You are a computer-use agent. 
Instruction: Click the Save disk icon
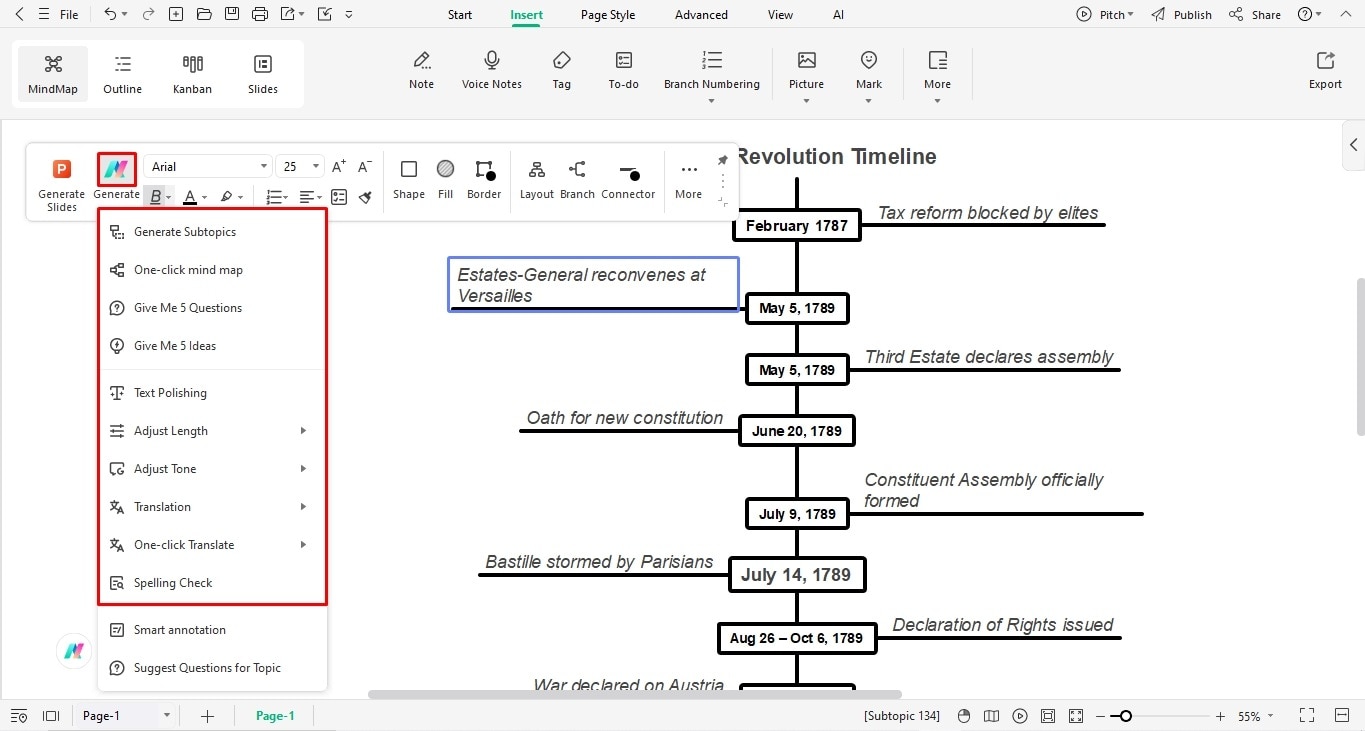tap(232, 14)
